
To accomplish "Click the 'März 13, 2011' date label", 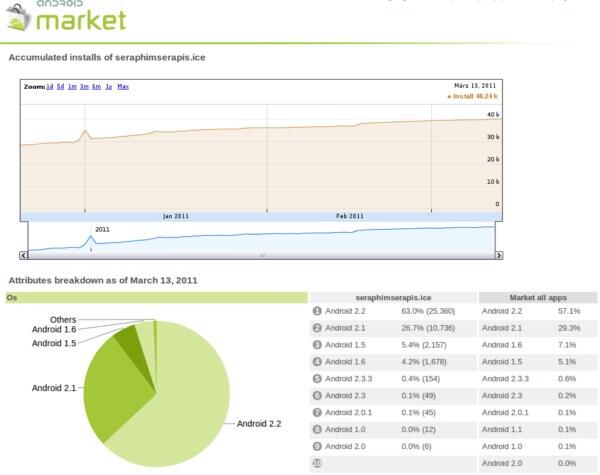I will 475,86.
